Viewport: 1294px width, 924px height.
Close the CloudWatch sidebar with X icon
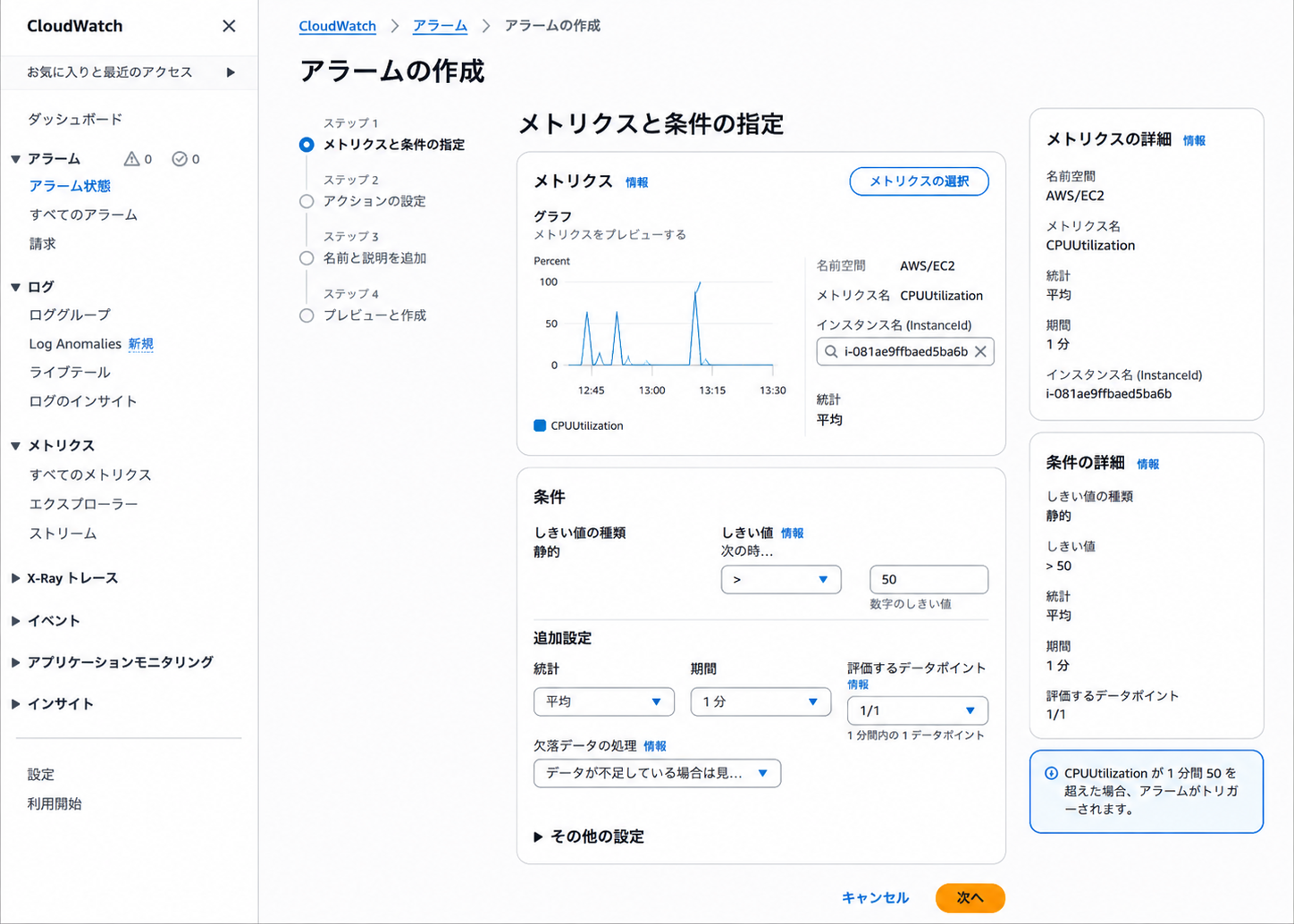229,26
